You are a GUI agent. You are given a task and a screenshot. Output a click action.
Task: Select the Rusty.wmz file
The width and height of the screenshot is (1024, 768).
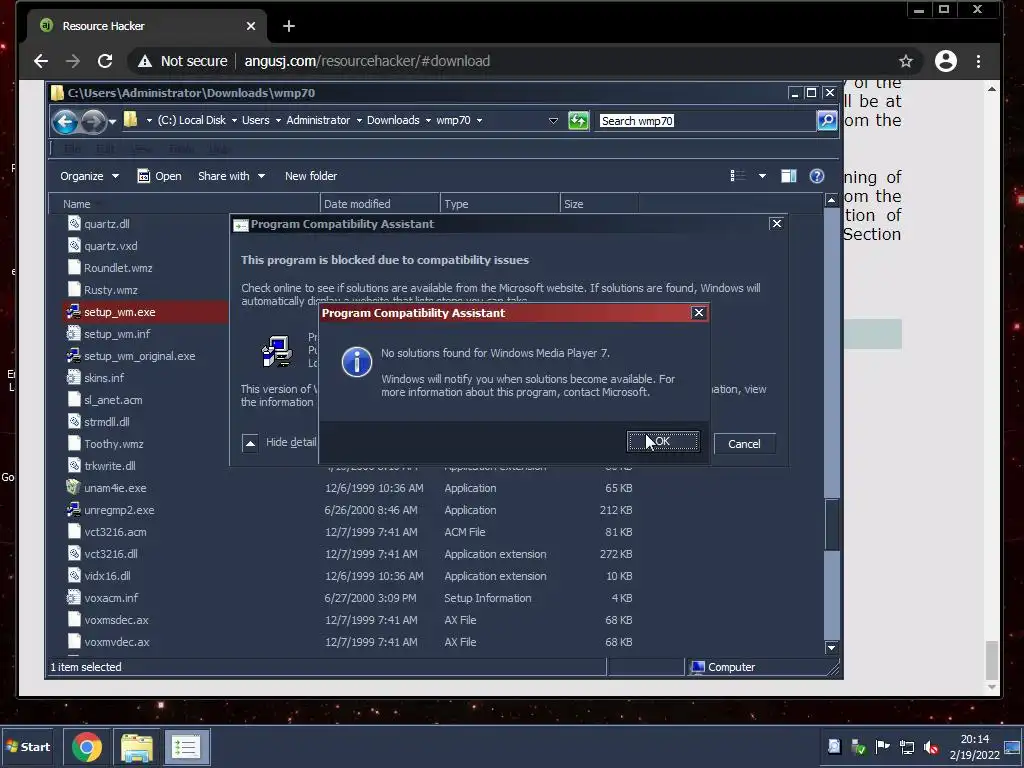tap(110, 290)
